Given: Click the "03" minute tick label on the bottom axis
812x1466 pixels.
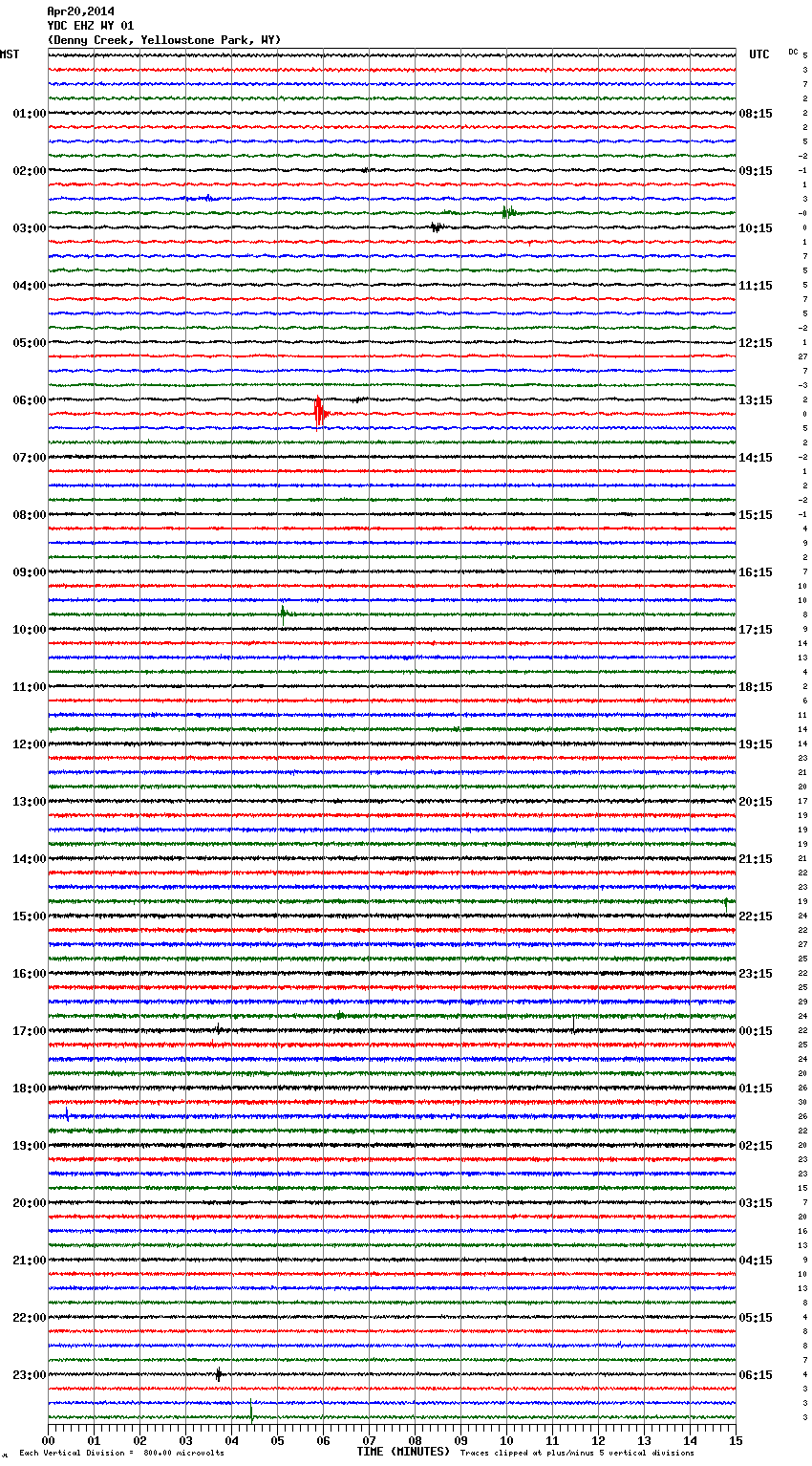Looking at the screenshot, I should coord(185,1440).
